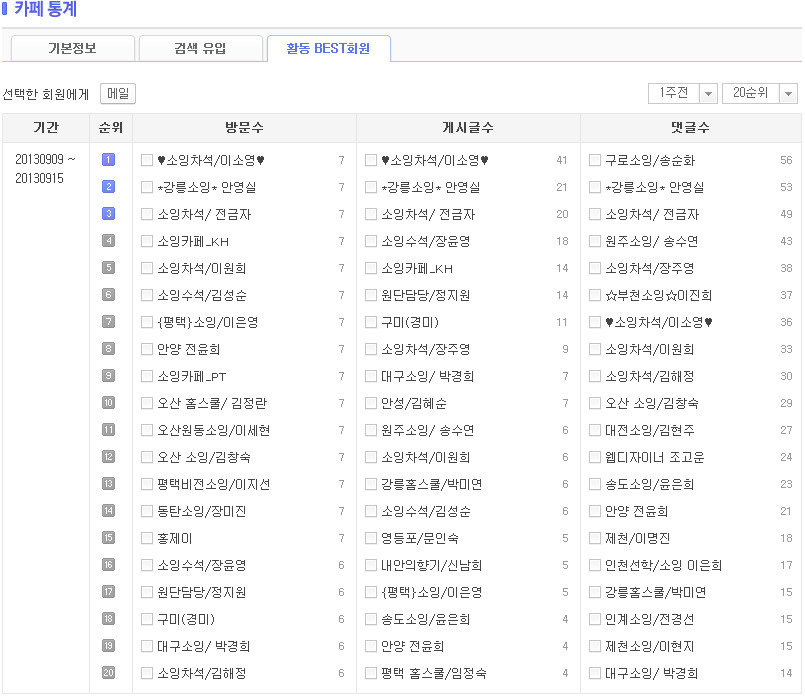Screen dimensions: 805x696
Task: Click the rank 20 badge icon
Action: point(109,673)
